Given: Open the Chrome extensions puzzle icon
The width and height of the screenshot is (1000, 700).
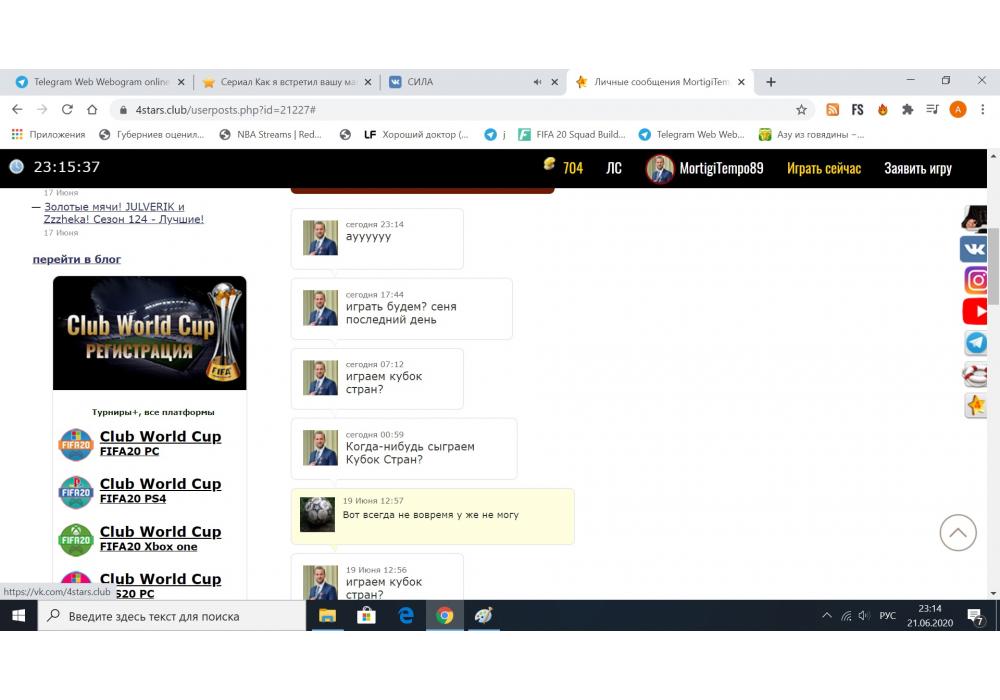Looking at the screenshot, I should point(908,110).
